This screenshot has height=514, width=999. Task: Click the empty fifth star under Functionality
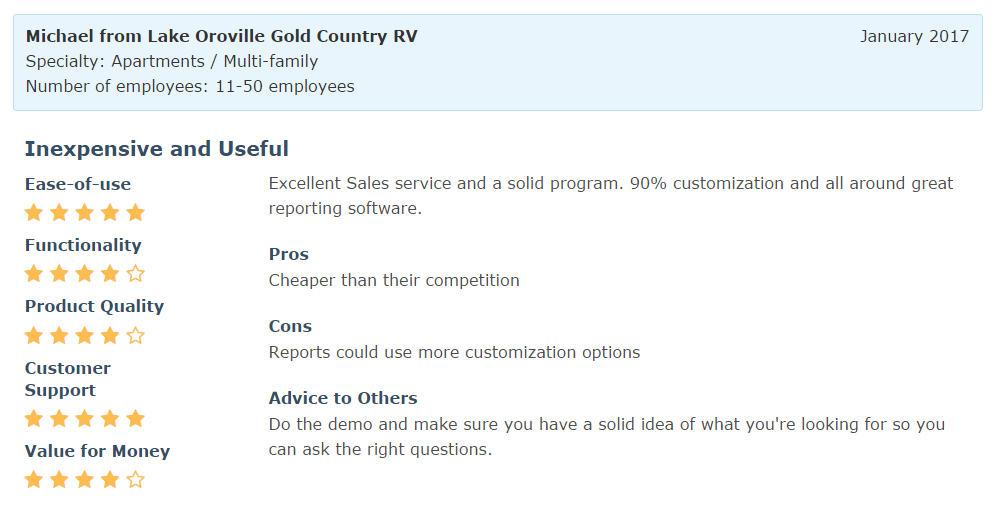click(x=136, y=274)
